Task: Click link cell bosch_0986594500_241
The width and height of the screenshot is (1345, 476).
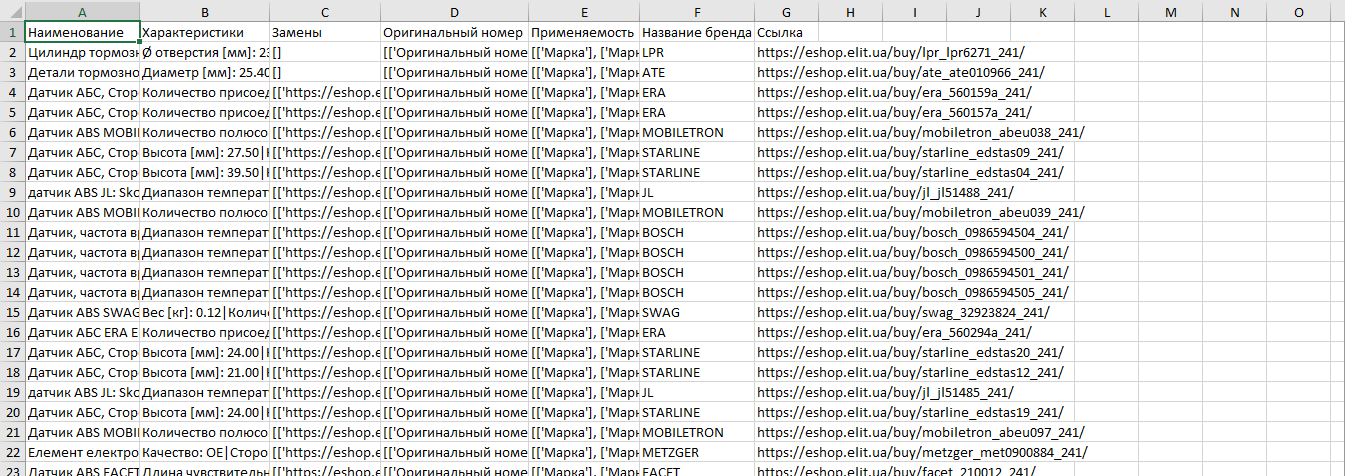Action: tap(912, 252)
